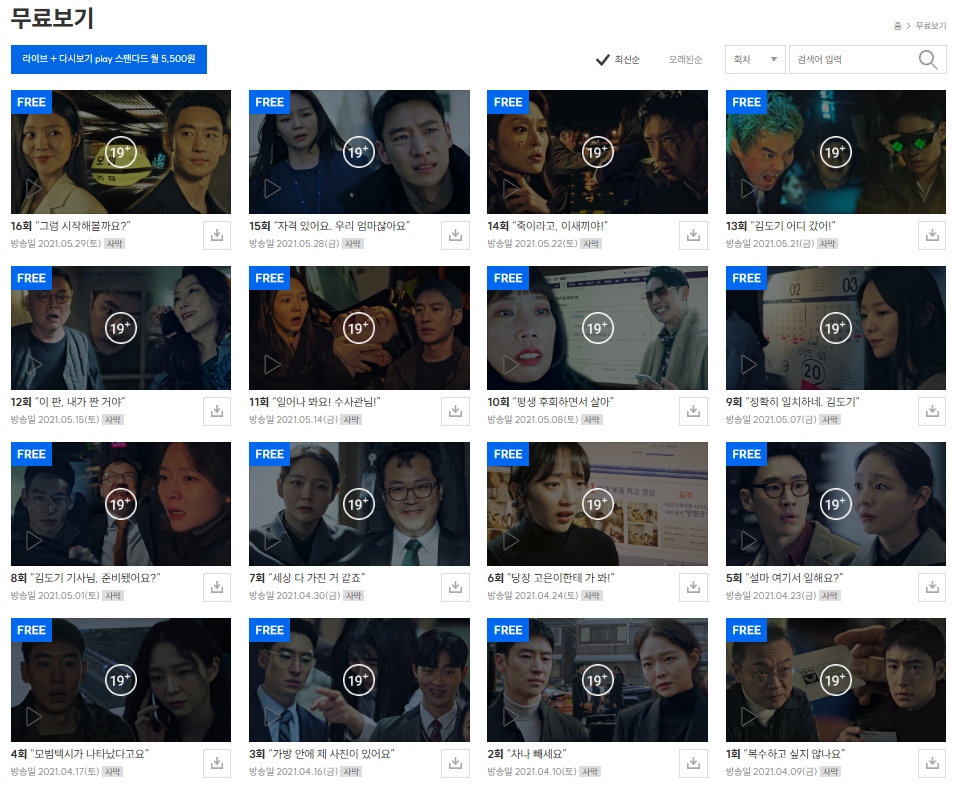Click title "평생 후회하면서 살아"

[563, 402]
